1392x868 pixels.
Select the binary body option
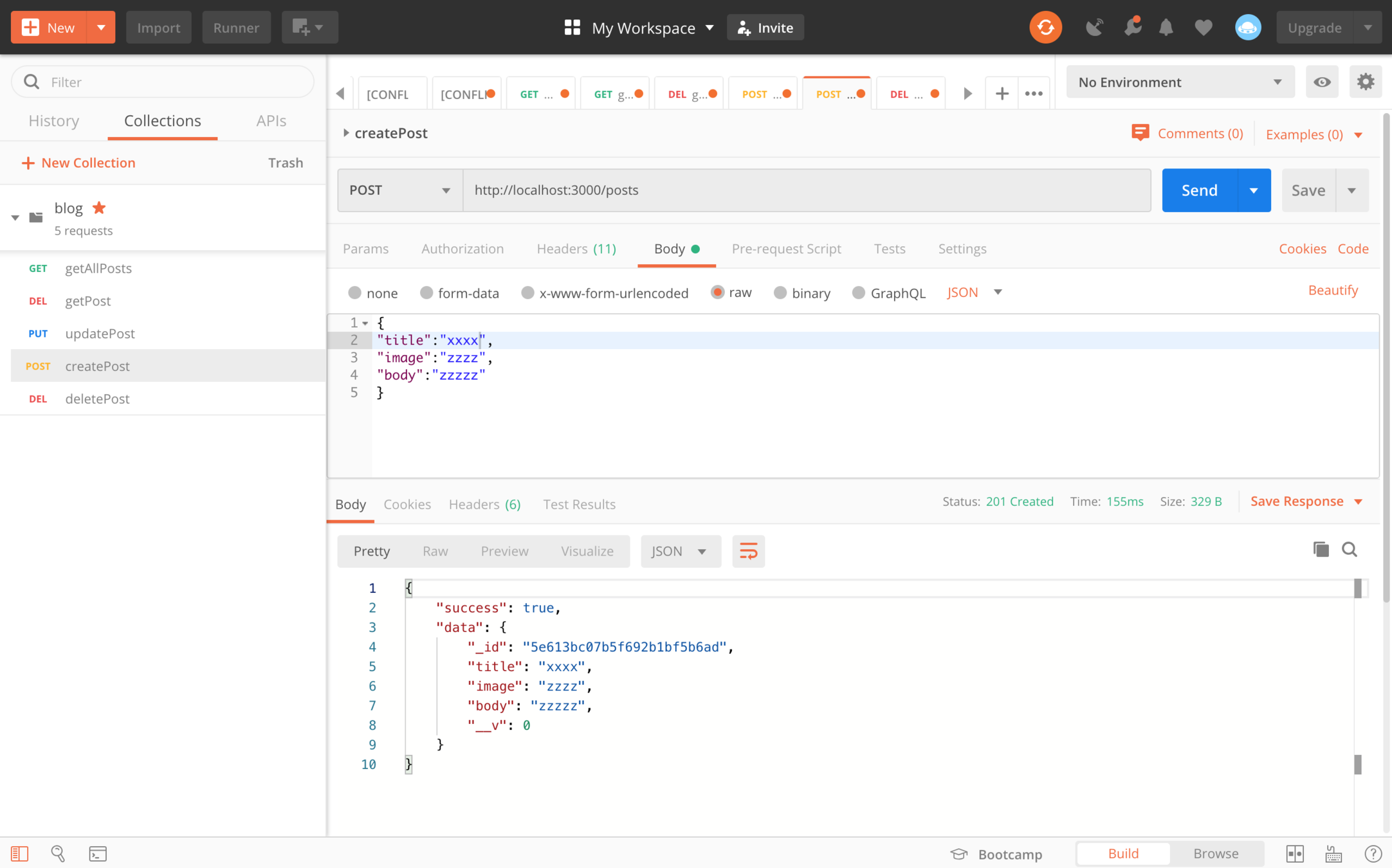point(780,293)
